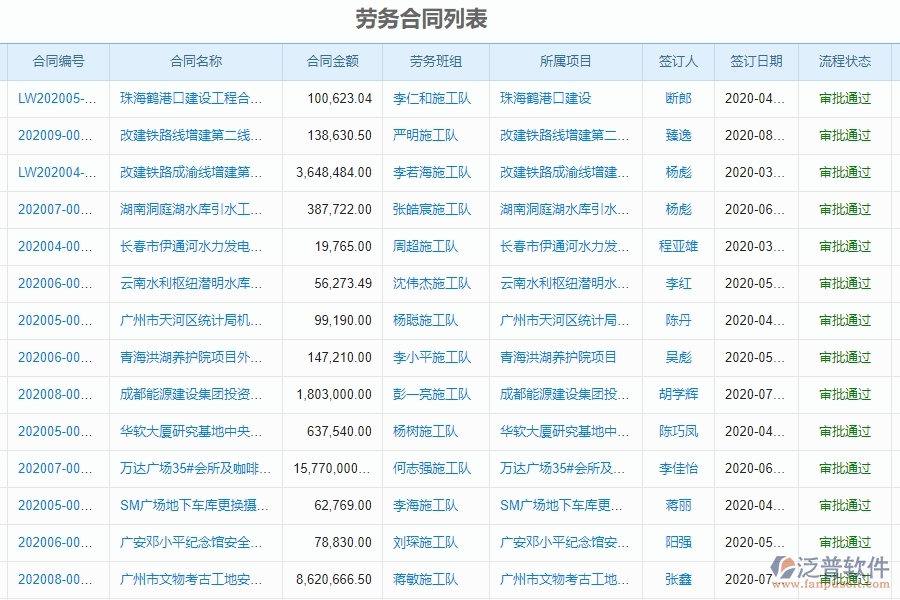
Task: Click the 签订日期 column header
Action: pyautogui.click(x=755, y=61)
